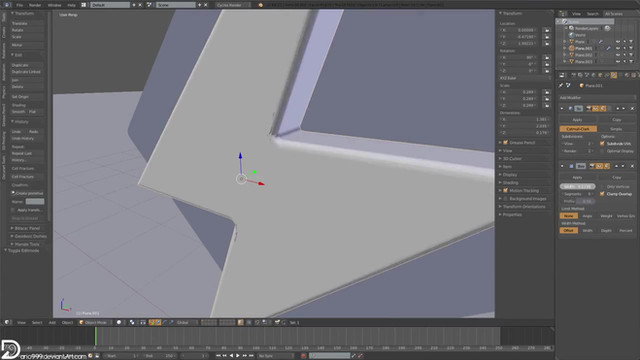The width and height of the screenshot is (640, 360).
Task: Select Plane.002 in the outliner
Action: [584, 55]
